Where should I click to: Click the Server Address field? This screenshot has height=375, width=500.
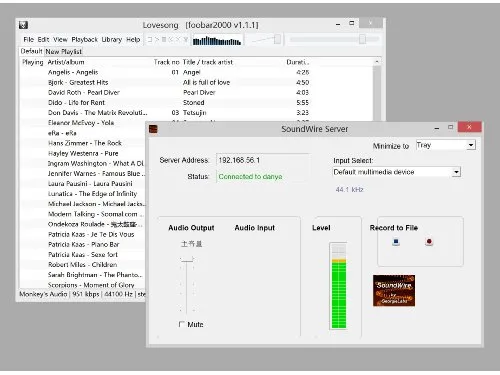(263, 160)
